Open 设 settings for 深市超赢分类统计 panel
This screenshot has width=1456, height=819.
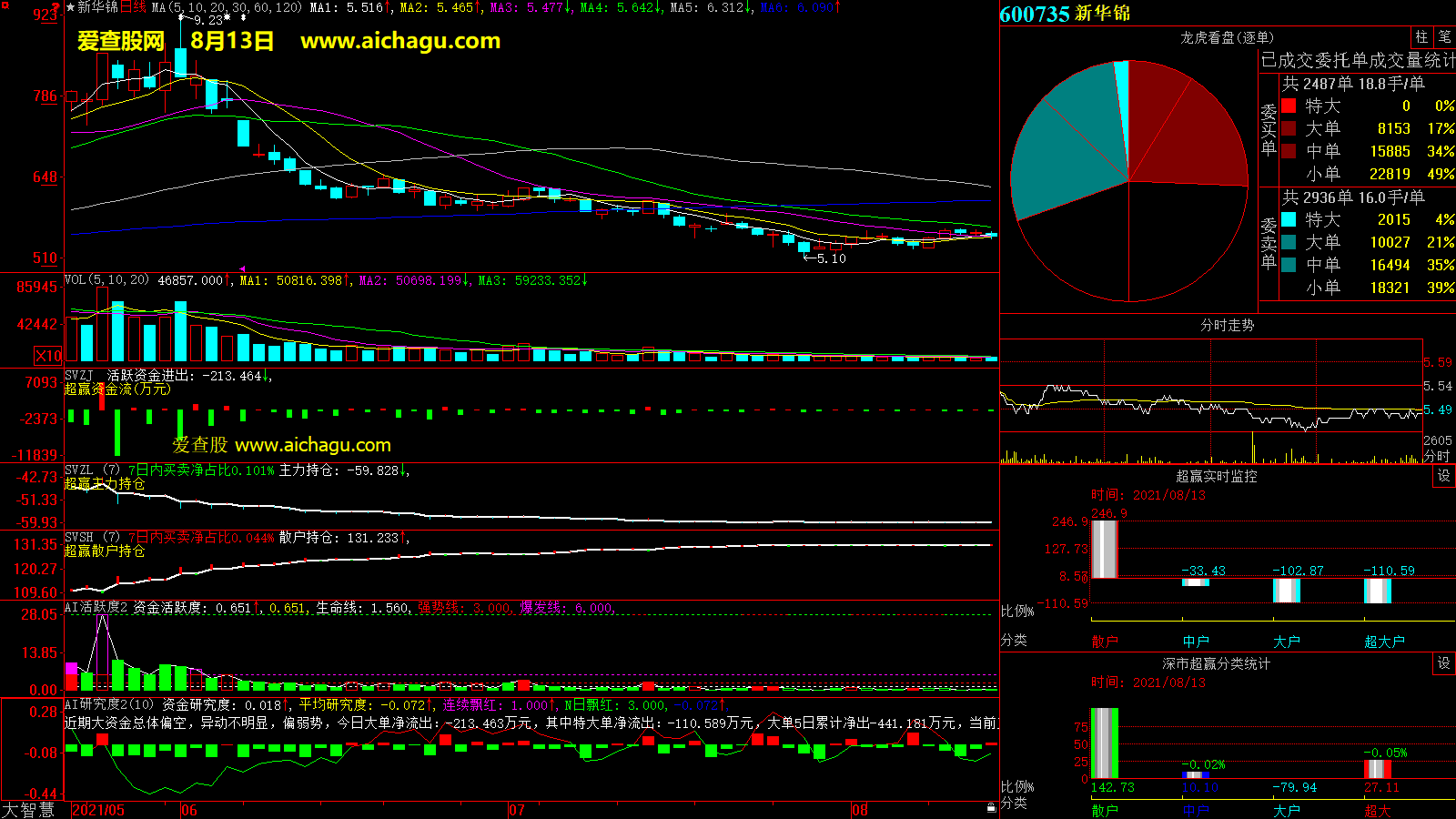[1443, 663]
